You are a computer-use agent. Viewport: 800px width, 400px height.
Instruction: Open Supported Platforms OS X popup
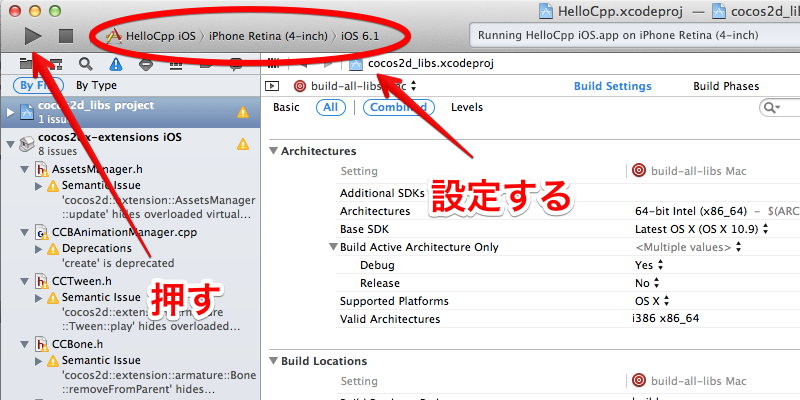click(x=652, y=301)
